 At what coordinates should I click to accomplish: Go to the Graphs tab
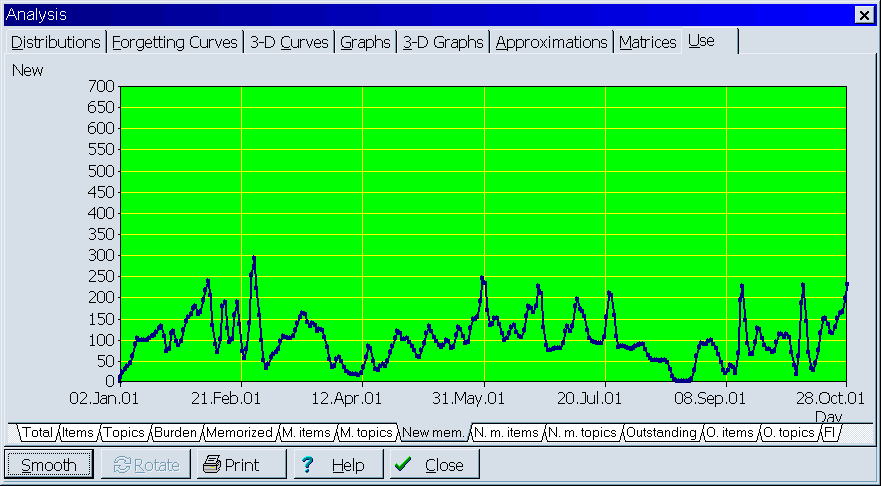pos(365,42)
